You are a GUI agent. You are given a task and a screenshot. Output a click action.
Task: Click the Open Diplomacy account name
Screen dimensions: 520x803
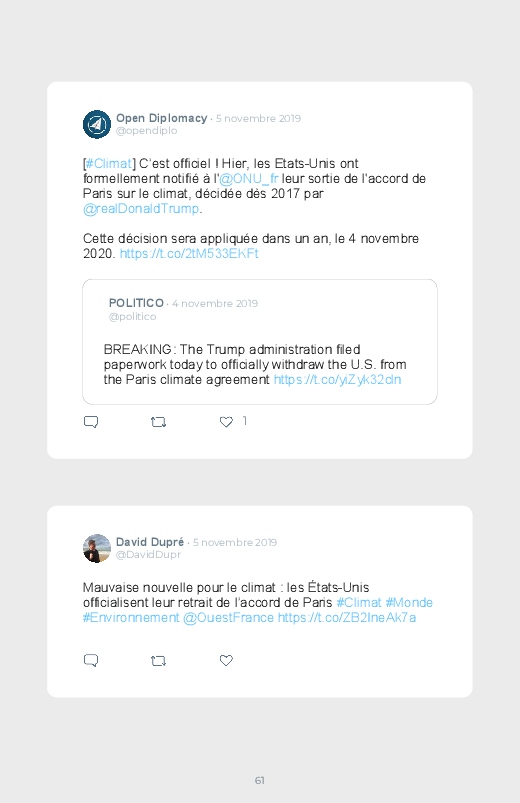pyautogui.click(x=161, y=118)
